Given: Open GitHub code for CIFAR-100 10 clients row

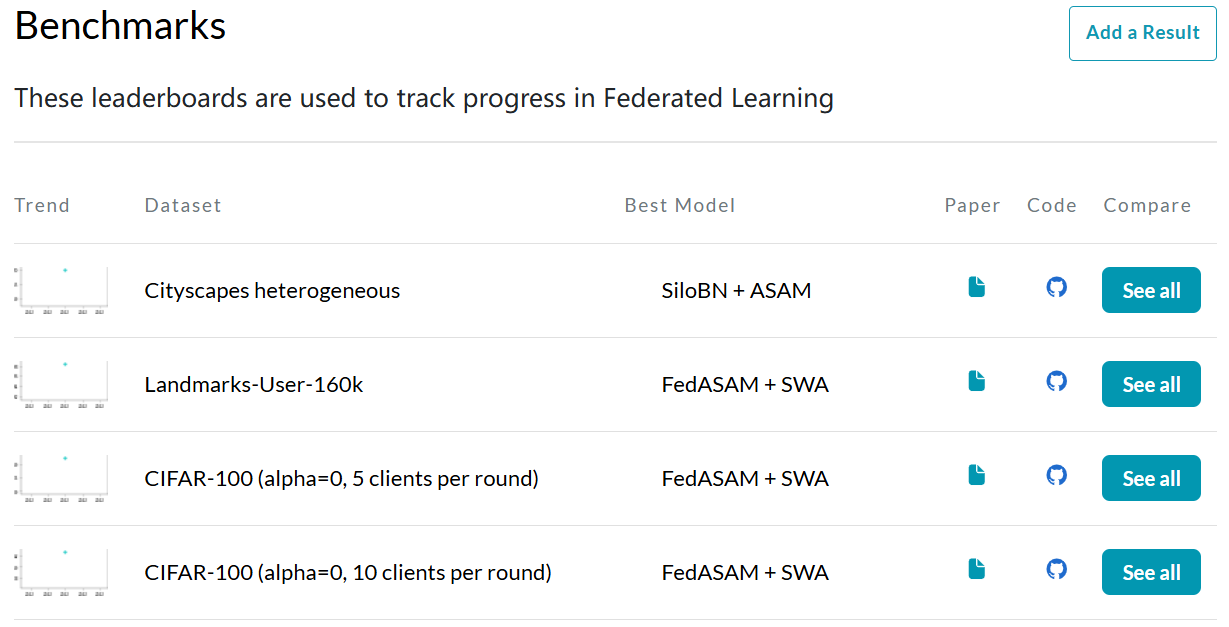Looking at the screenshot, I should click(1056, 570).
